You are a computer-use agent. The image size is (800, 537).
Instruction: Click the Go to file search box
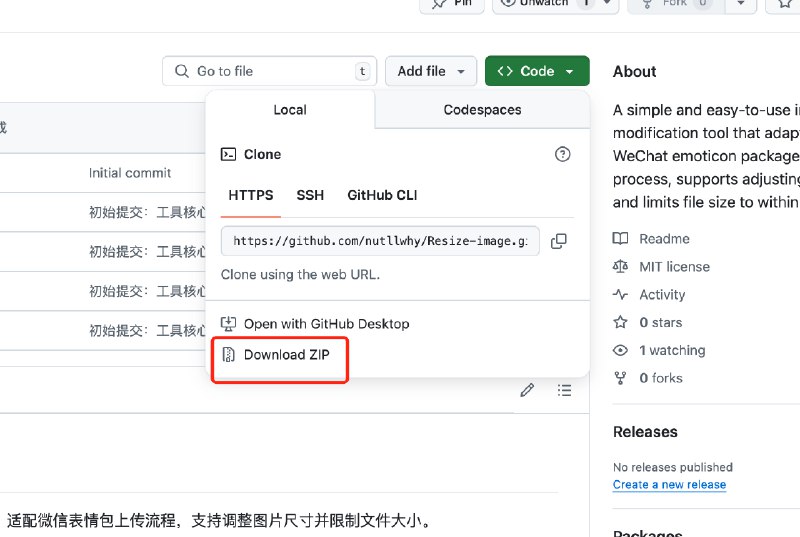tap(269, 71)
